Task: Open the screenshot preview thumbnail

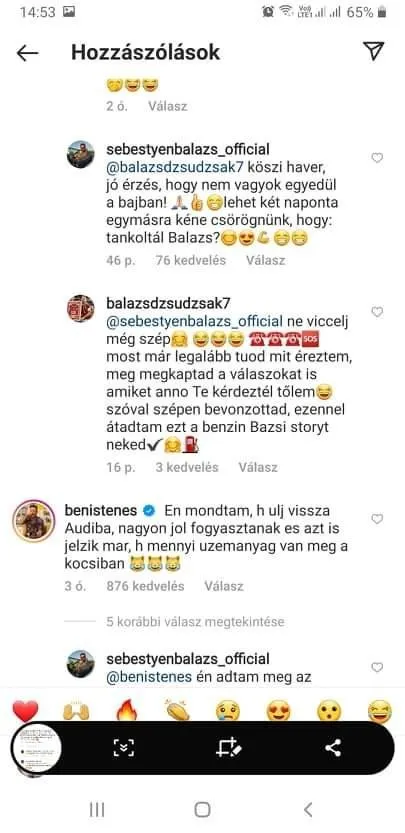Action: pyautogui.click(x=37, y=748)
